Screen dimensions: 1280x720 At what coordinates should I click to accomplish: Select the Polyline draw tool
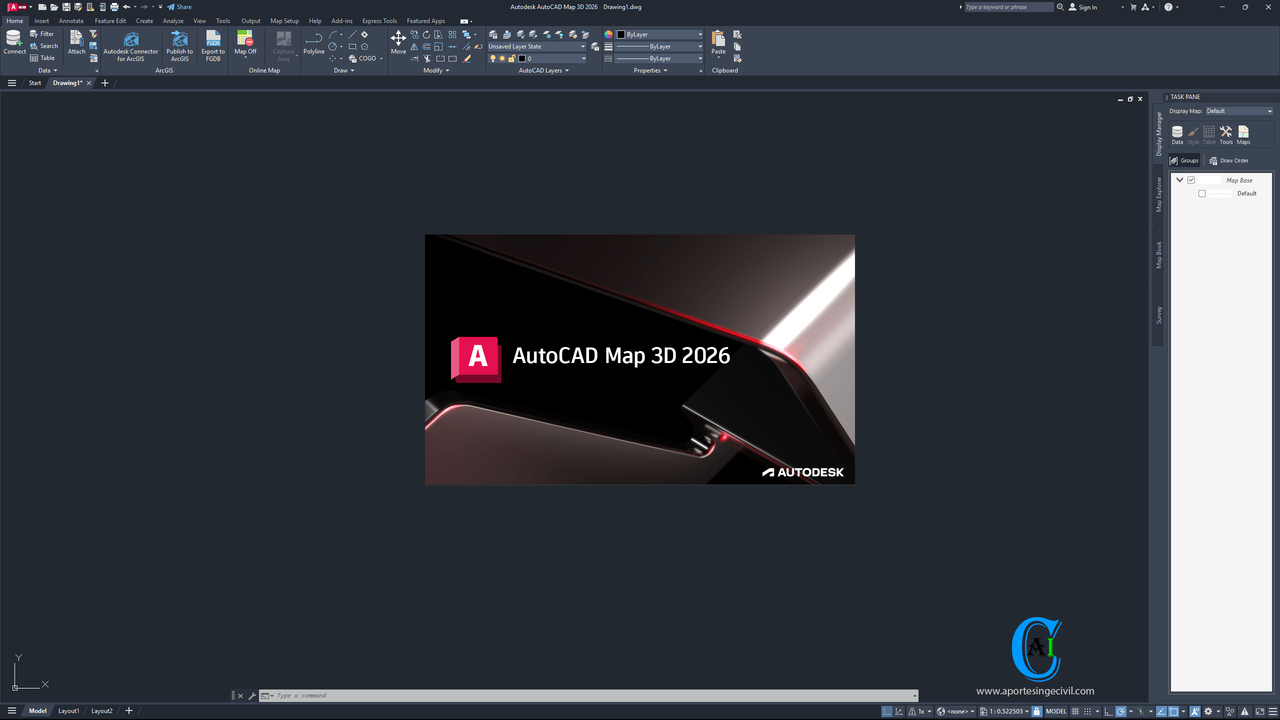click(314, 42)
